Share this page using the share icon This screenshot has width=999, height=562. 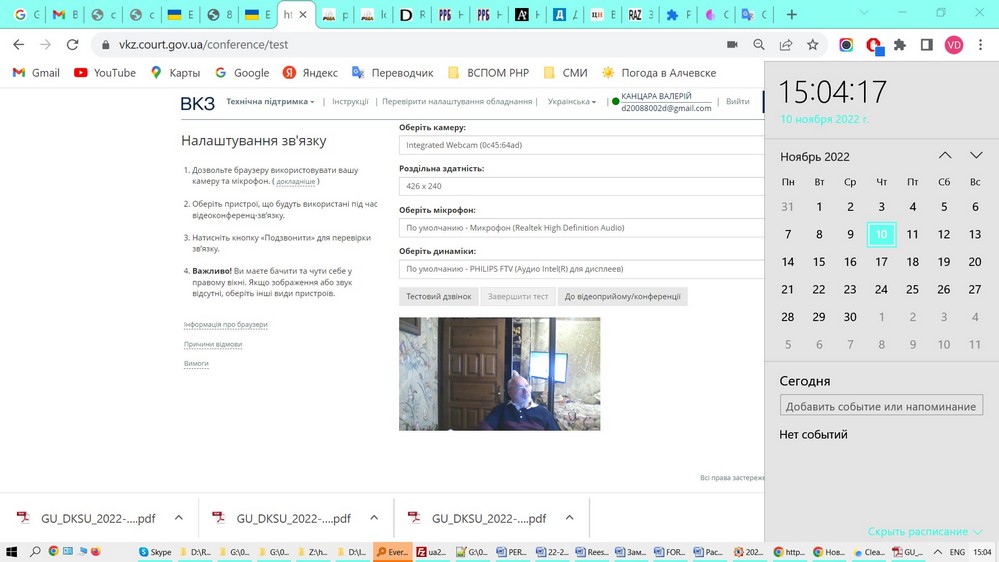[x=786, y=45]
